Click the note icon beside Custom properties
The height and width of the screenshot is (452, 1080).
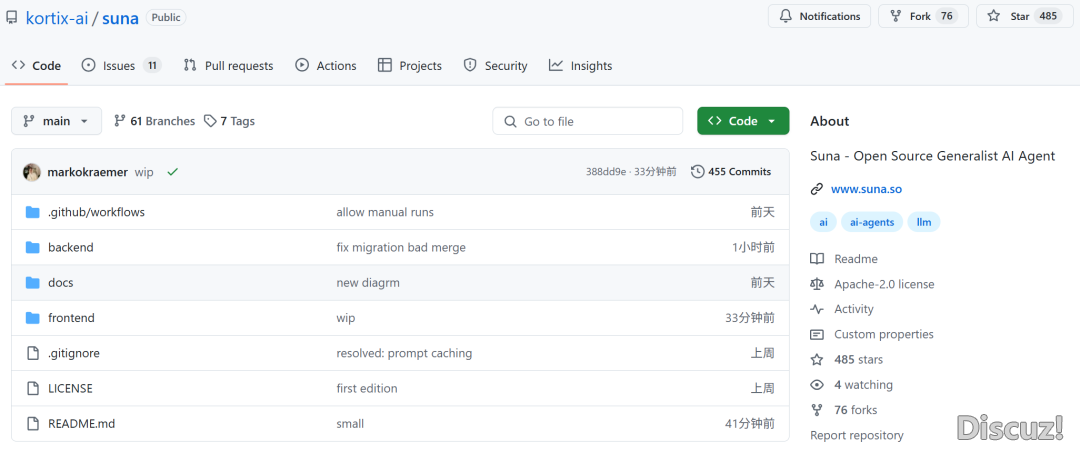817,334
